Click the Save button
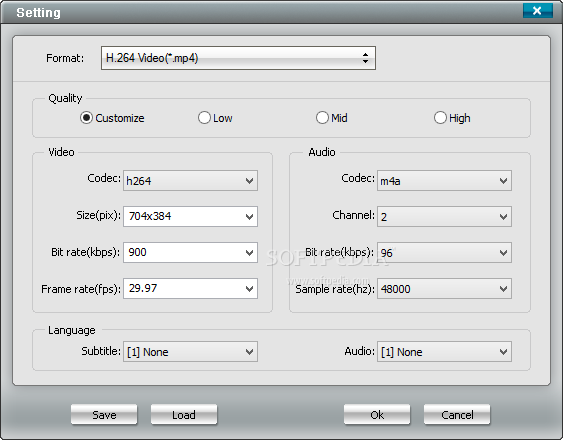Viewport: 563px width, 440px height. (104, 414)
